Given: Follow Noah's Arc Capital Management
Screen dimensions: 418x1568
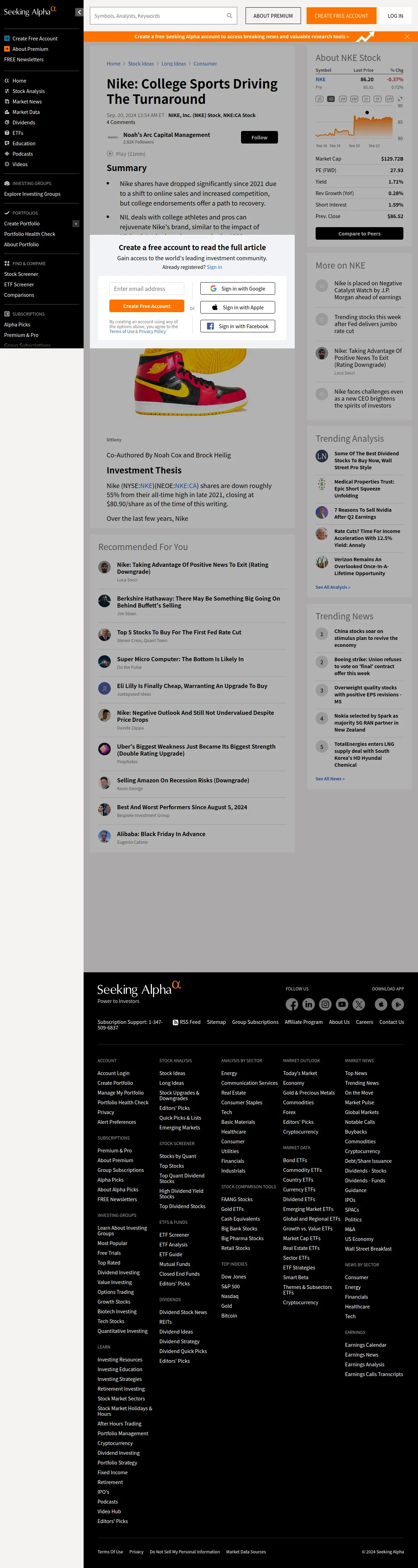Looking at the screenshot, I should 259,138.
